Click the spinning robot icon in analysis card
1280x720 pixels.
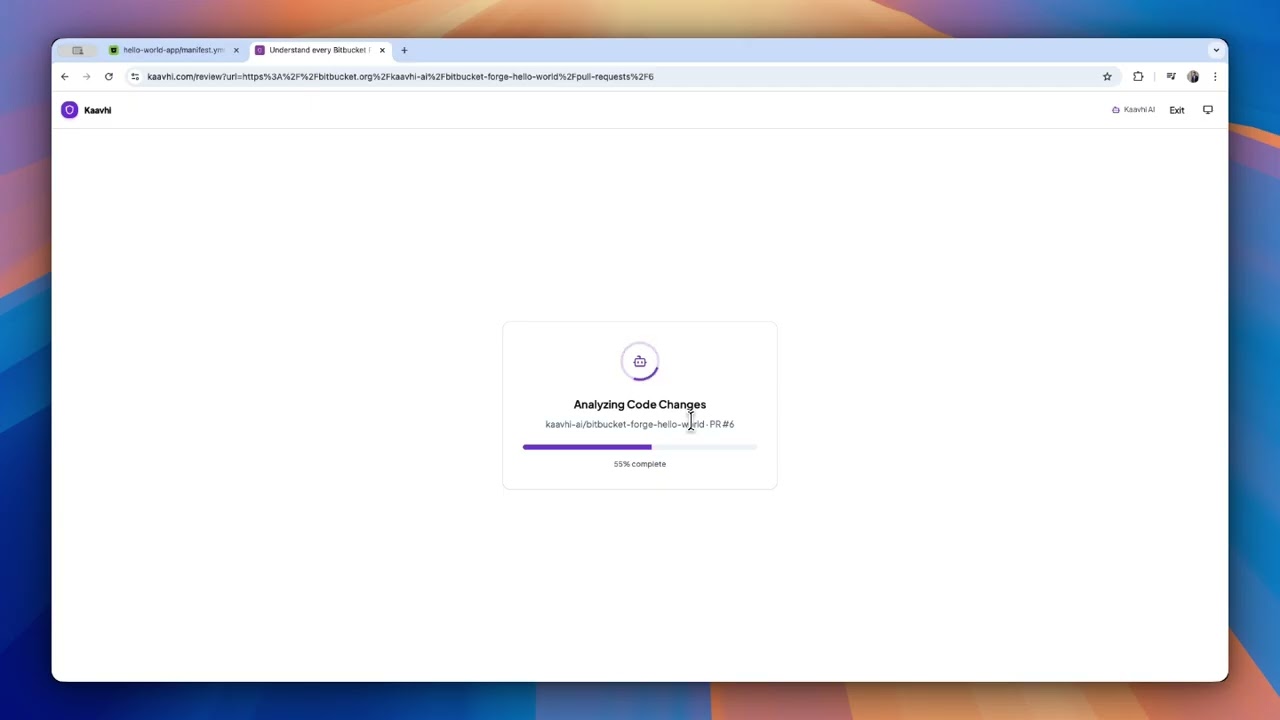tap(640, 362)
